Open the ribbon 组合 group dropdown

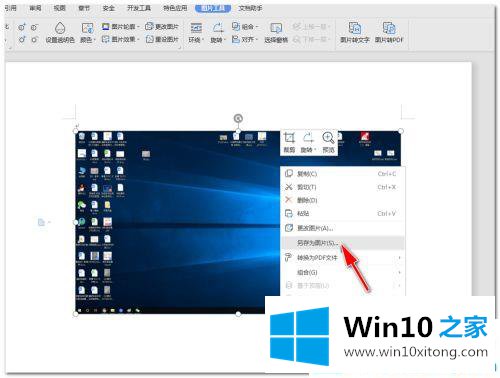pyautogui.click(x=245, y=26)
